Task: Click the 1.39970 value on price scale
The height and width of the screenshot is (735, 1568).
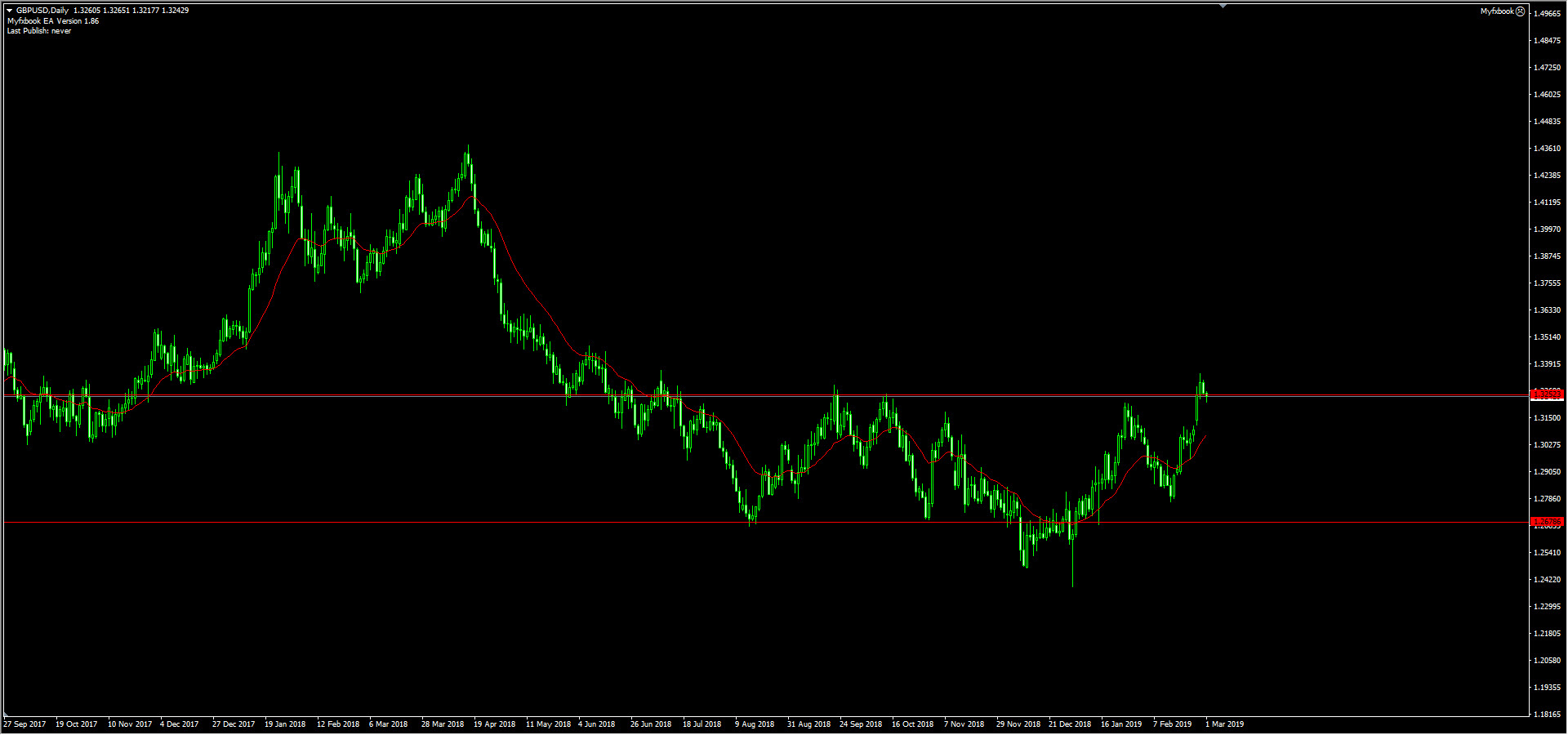Action: click(1547, 229)
